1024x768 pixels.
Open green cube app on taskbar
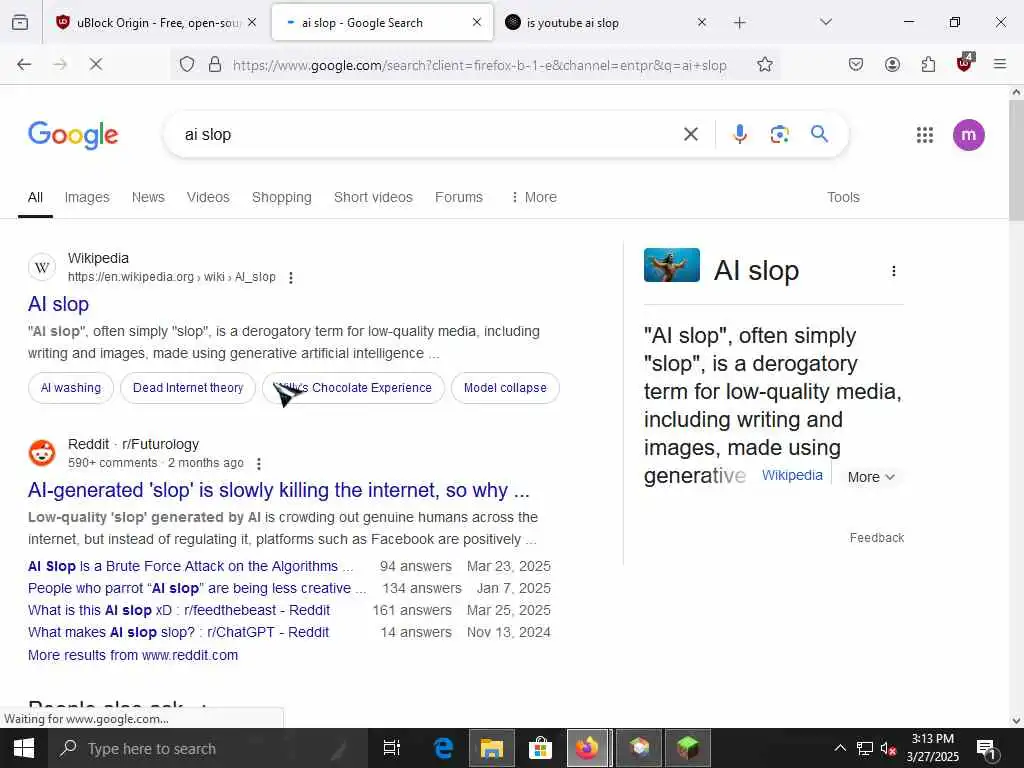688,748
